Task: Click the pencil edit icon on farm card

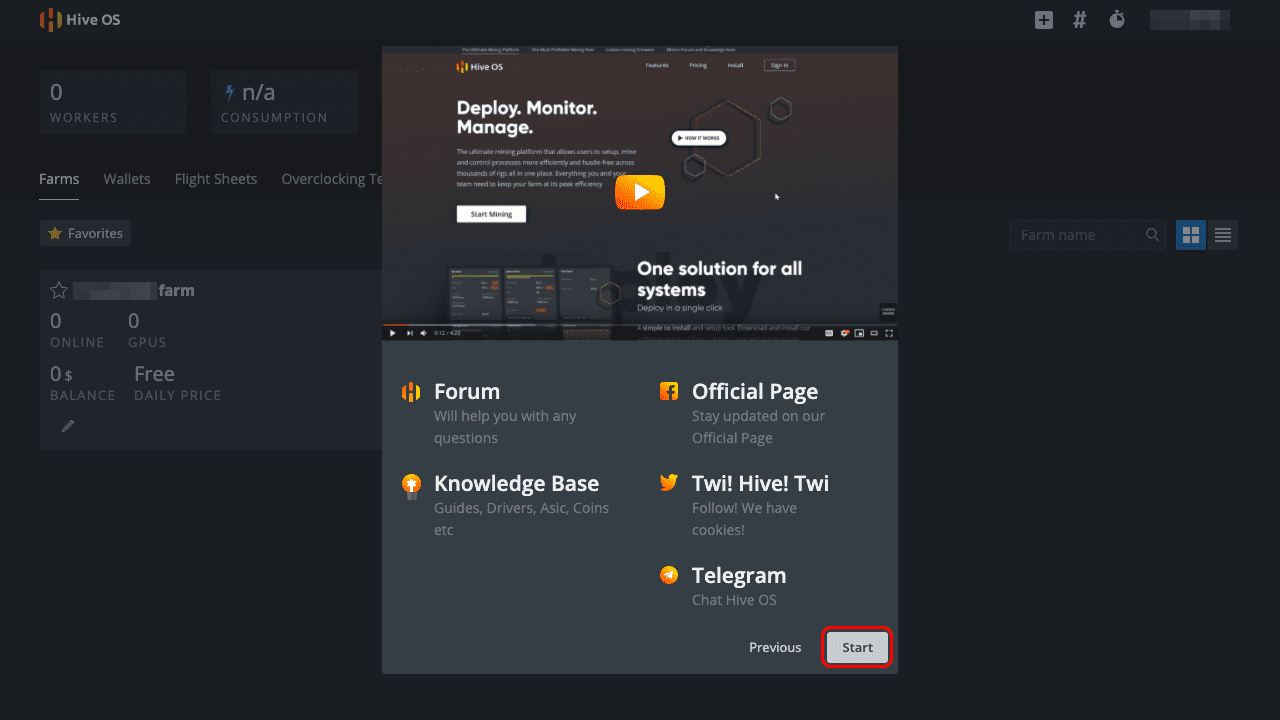Action: pos(68,426)
